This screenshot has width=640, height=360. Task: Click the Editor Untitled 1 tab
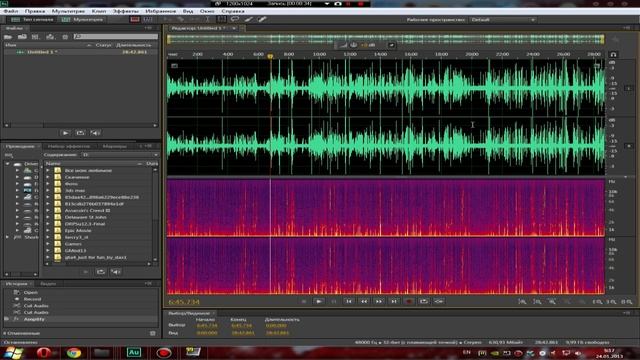tap(197, 28)
